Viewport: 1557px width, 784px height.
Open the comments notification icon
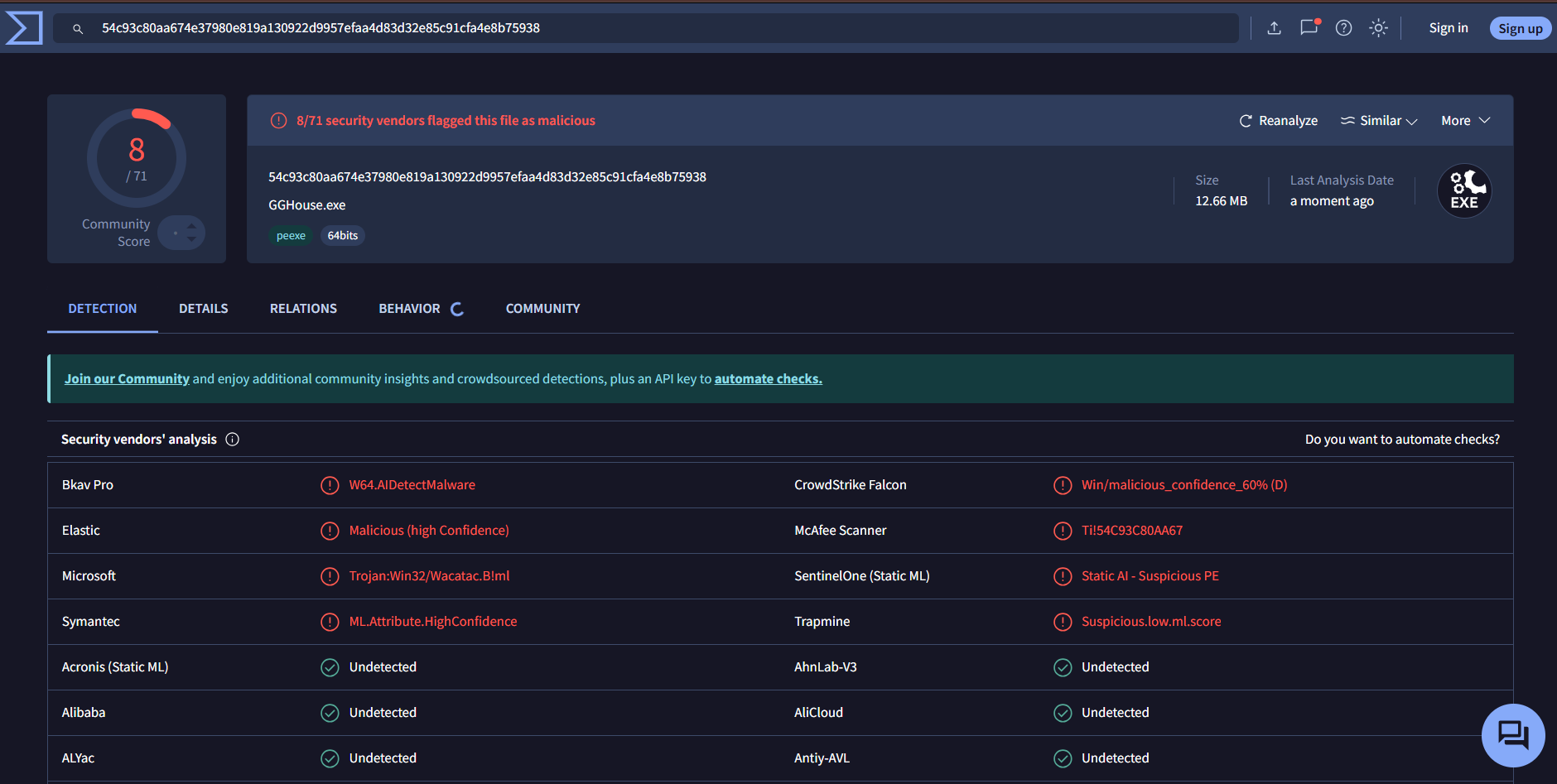[1309, 27]
